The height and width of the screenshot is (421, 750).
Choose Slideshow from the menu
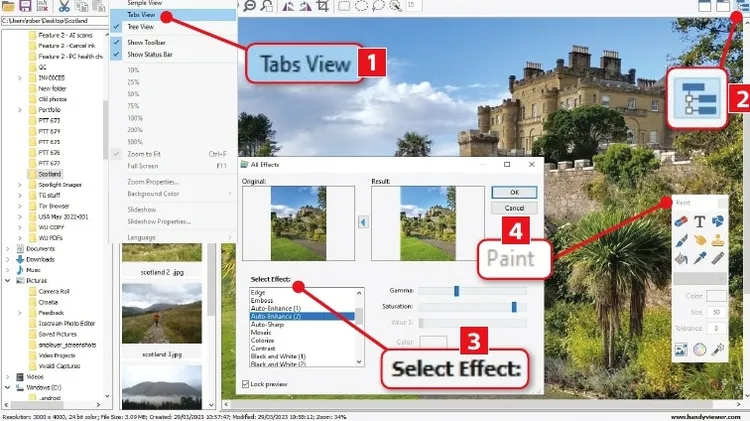coord(173,210)
